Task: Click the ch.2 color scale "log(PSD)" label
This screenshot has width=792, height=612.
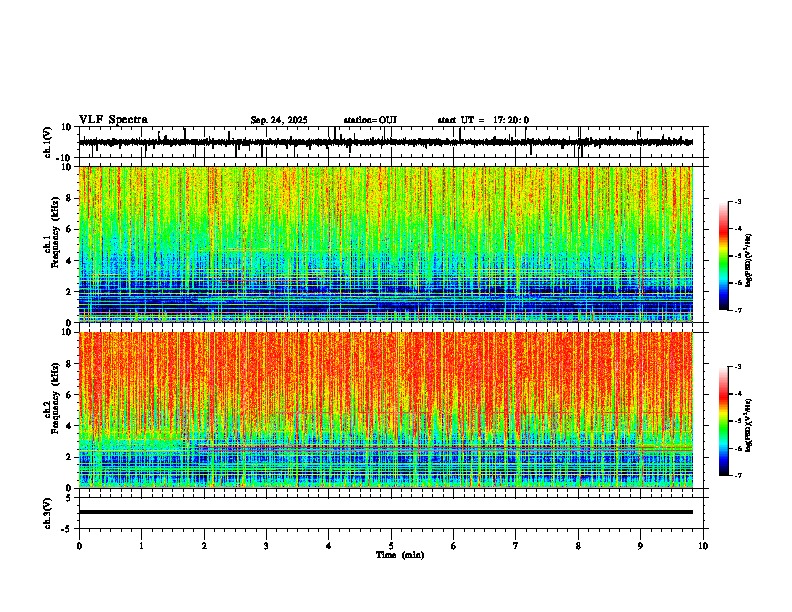Action: pyautogui.click(x=748, y=426)
